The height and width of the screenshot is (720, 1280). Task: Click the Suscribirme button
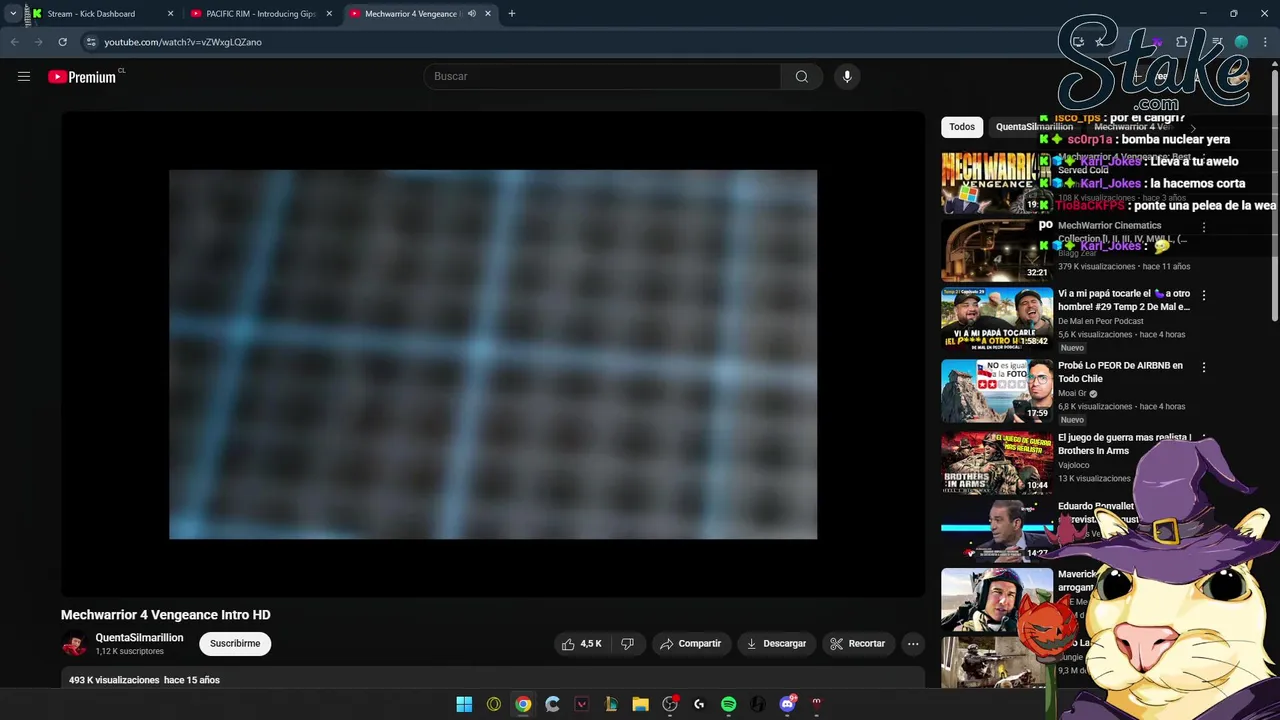coord(235,644)
